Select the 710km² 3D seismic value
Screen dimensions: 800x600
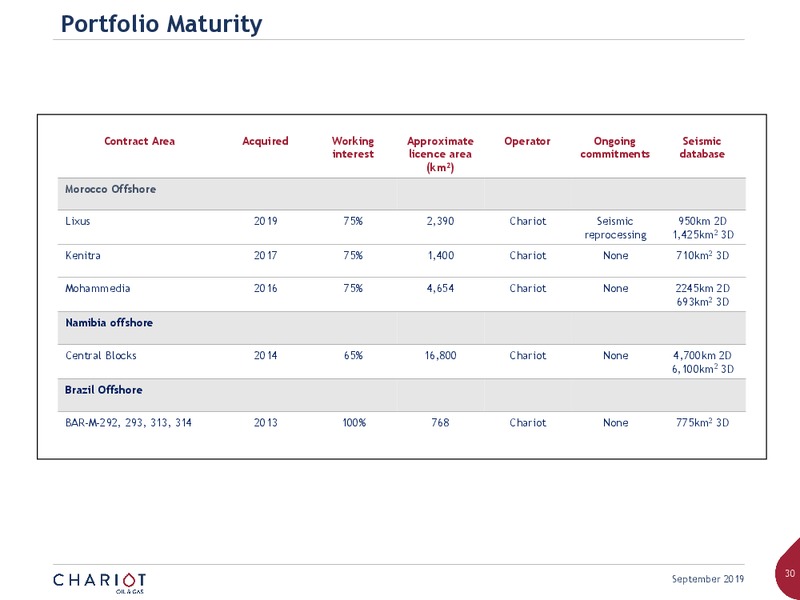(703, 255)
